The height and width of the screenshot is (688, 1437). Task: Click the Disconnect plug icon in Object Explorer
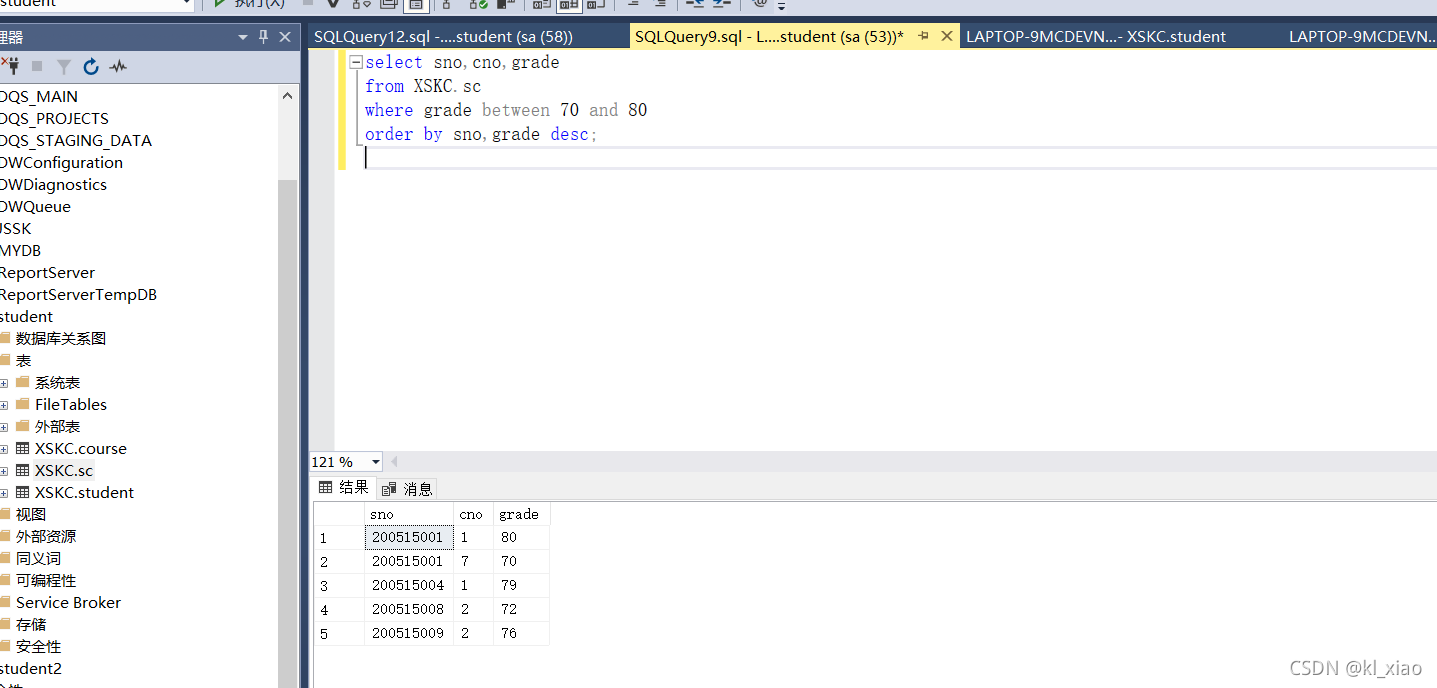pyautogui.click(x=11, y=66)
